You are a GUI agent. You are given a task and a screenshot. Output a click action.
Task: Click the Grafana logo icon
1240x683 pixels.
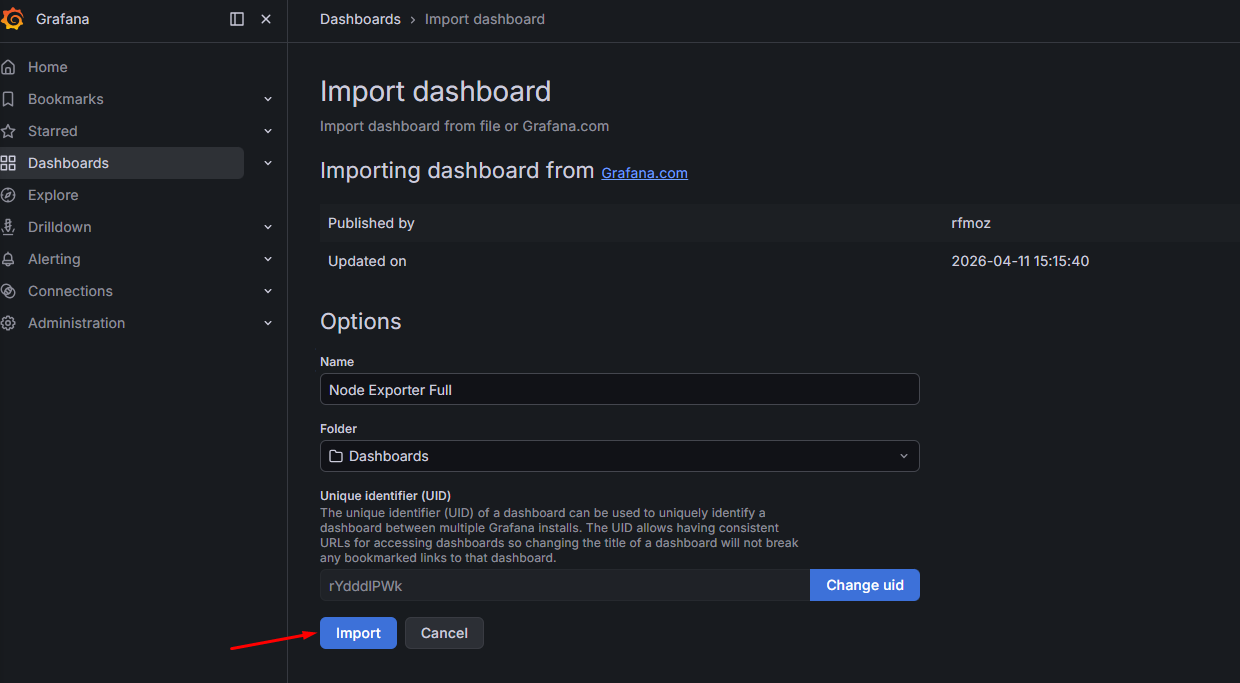12,19
